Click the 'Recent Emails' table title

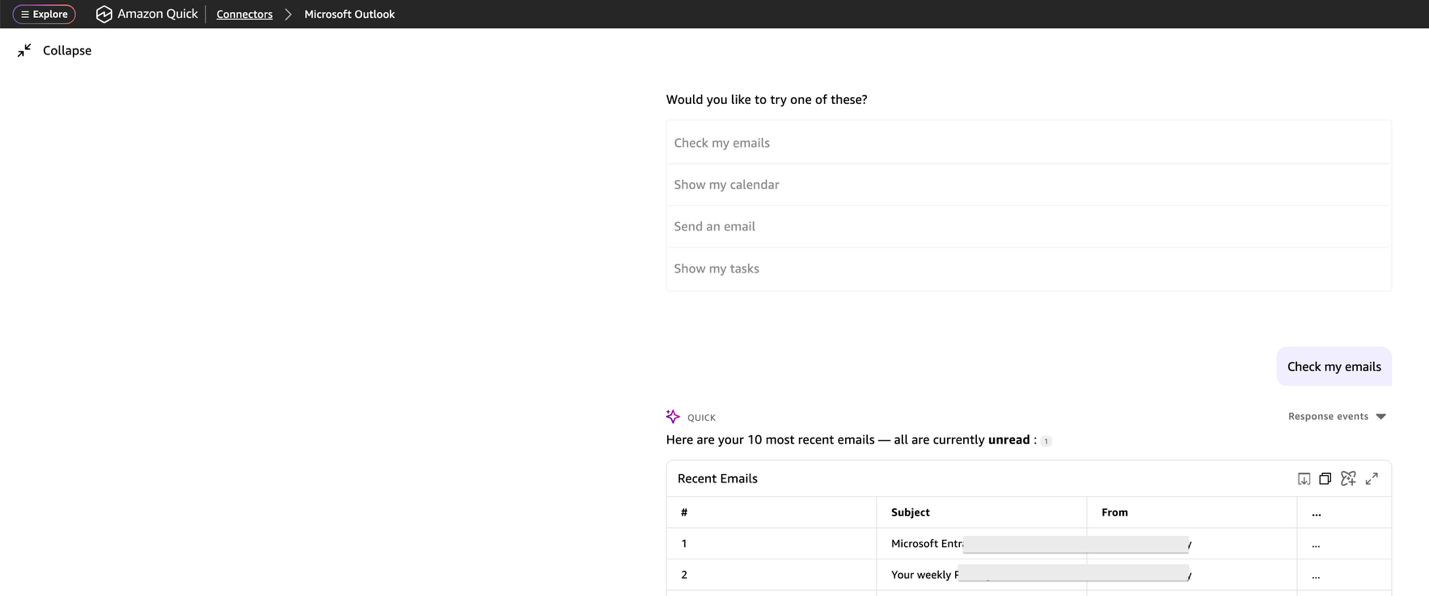pos(717,478)
